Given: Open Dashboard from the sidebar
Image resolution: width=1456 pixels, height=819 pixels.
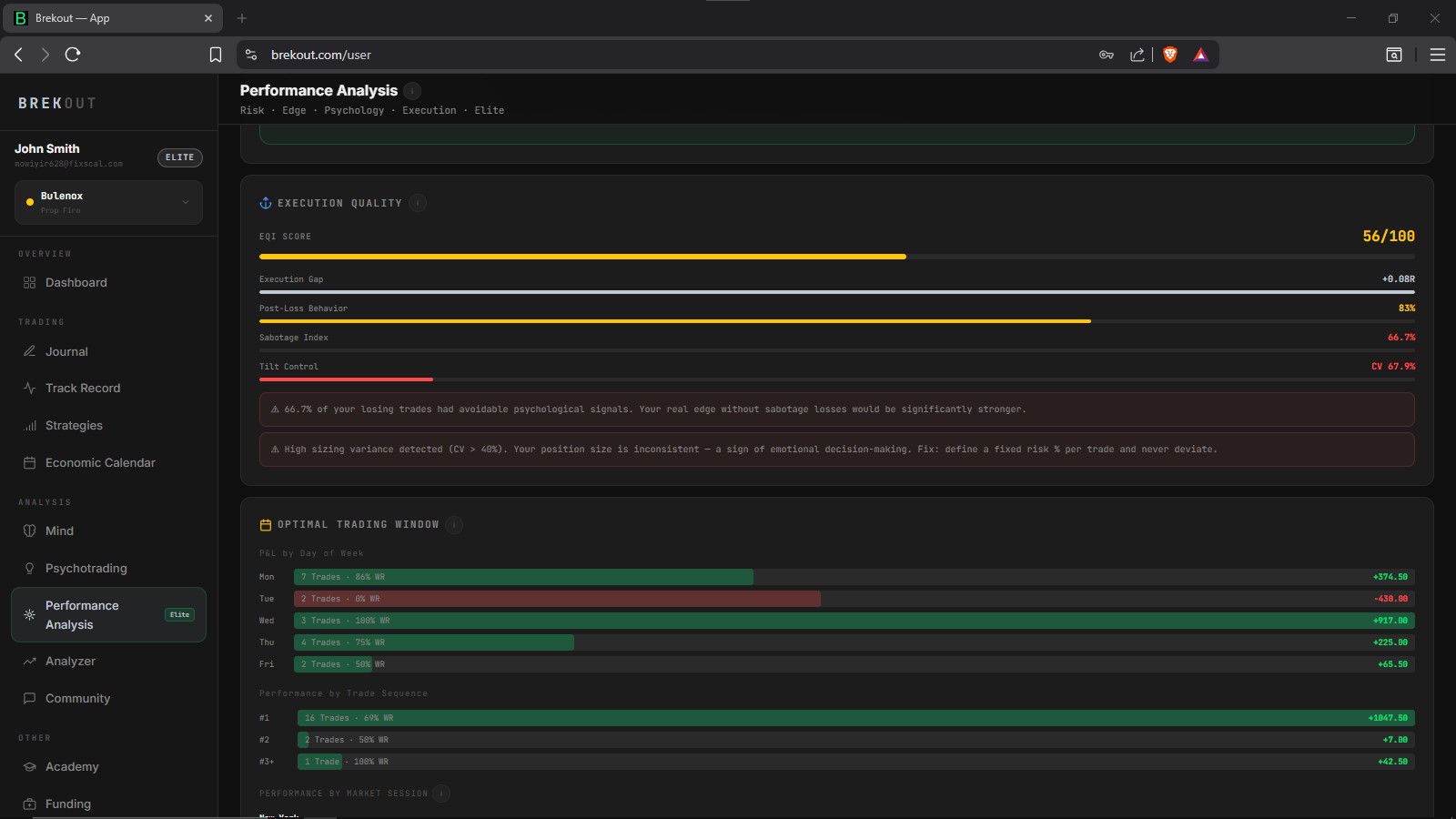Looking at the screenshot, I should pyautogui.click(x=76, y=283).
